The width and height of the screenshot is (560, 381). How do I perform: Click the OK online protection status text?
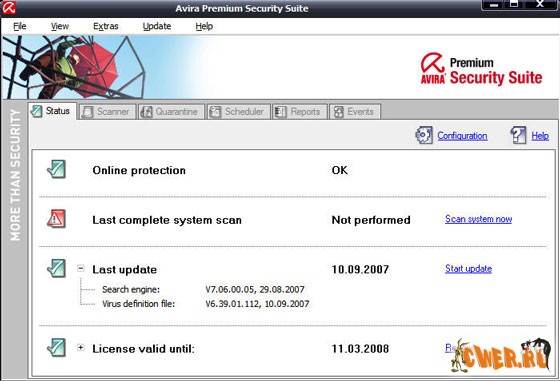(340, 170)
